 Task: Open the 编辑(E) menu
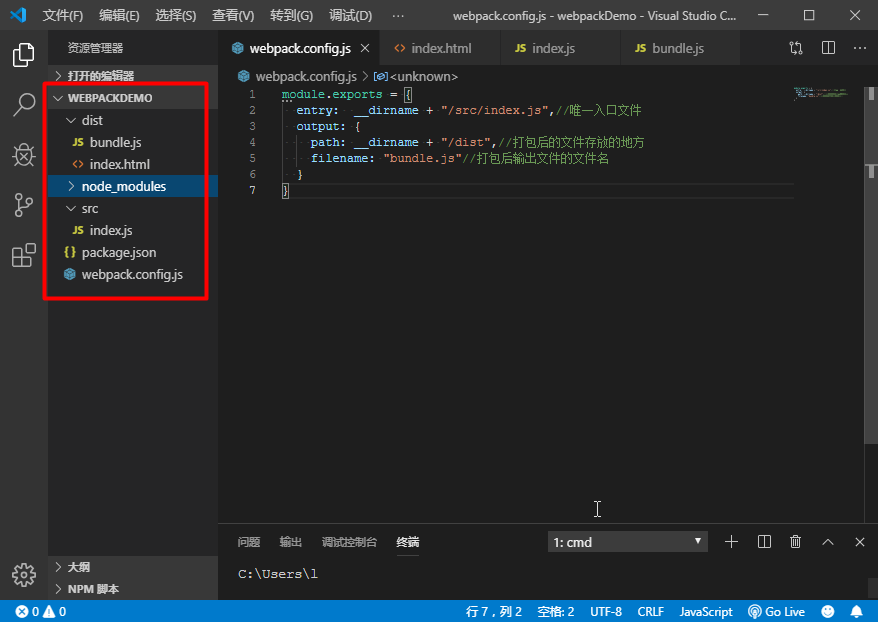[119, 16]
